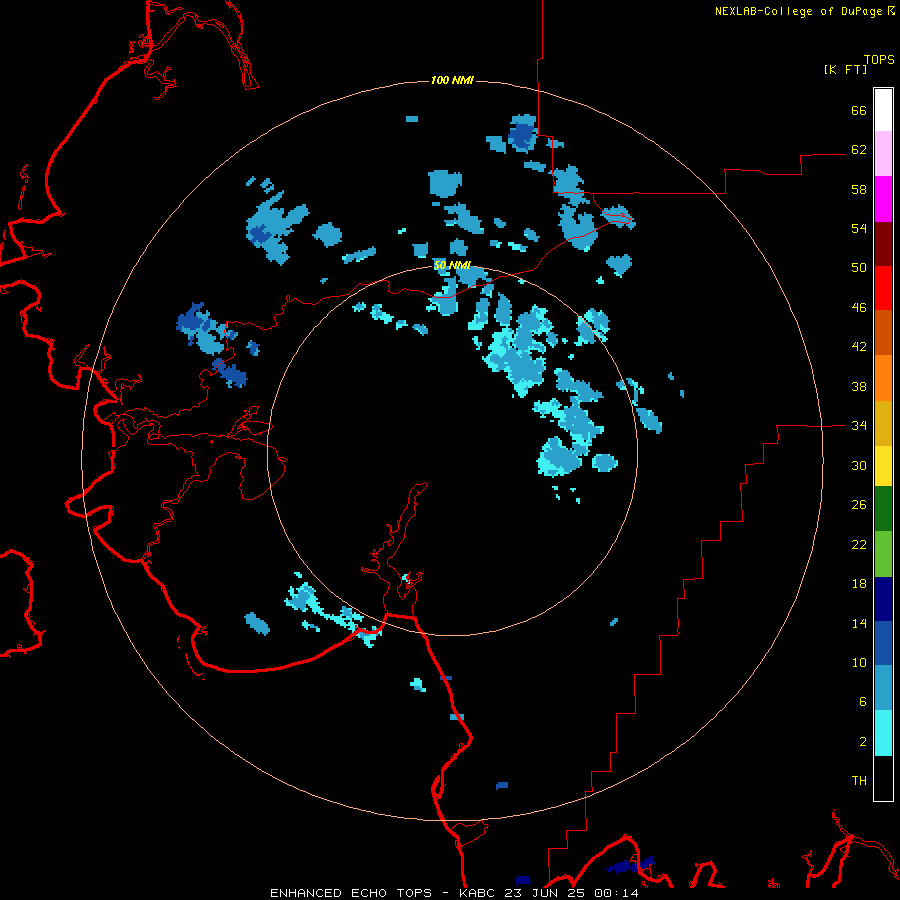
Task: Pick the bright orange legend swatch
Action: pyautogui.click(x=883, y=378)
